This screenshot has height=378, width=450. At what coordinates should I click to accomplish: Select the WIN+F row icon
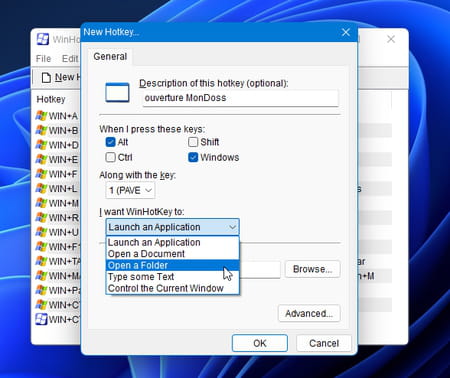pyautogui.click(x=41, y=174)
